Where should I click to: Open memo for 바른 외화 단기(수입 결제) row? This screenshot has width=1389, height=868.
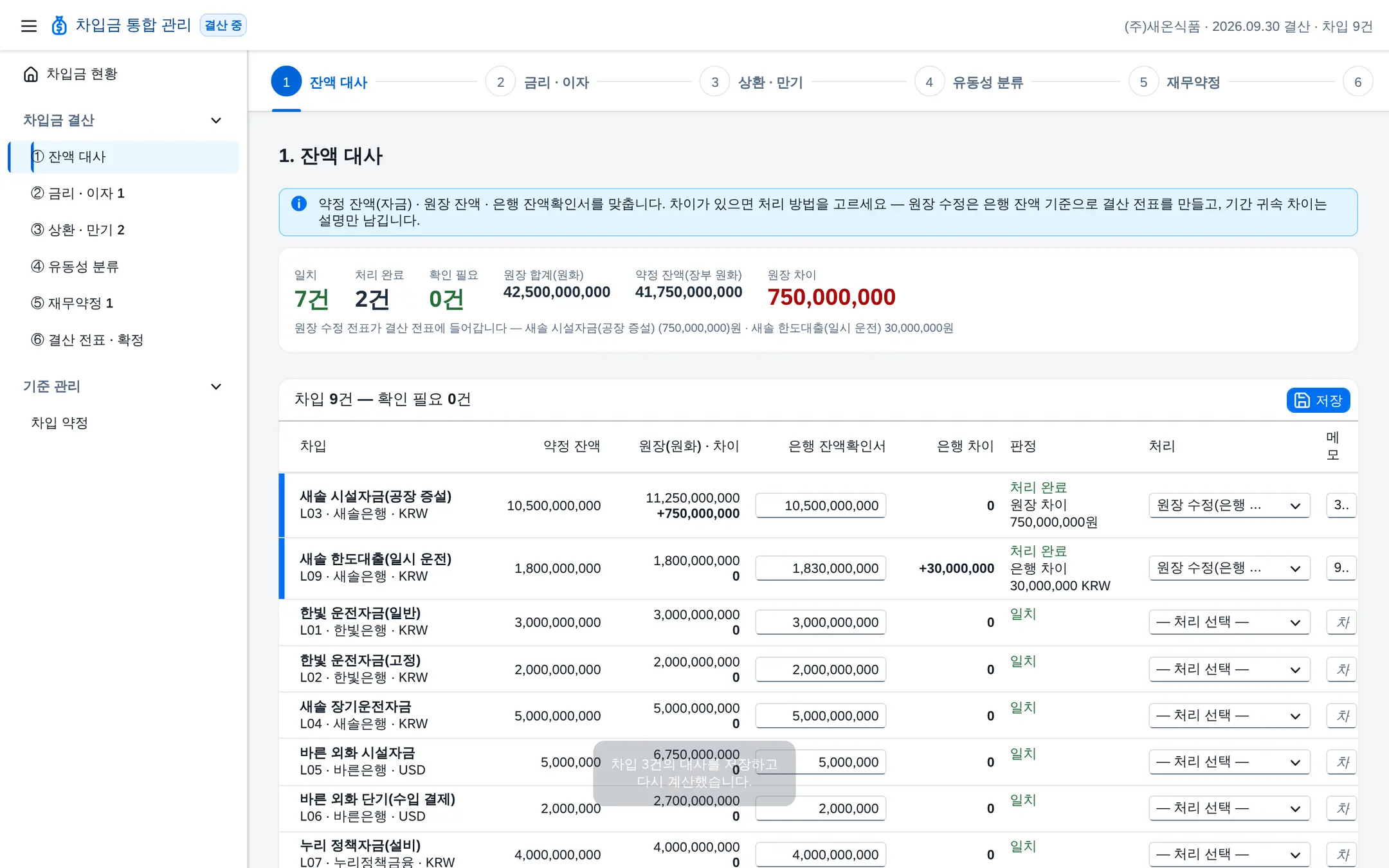click(x=1341, y=808)
